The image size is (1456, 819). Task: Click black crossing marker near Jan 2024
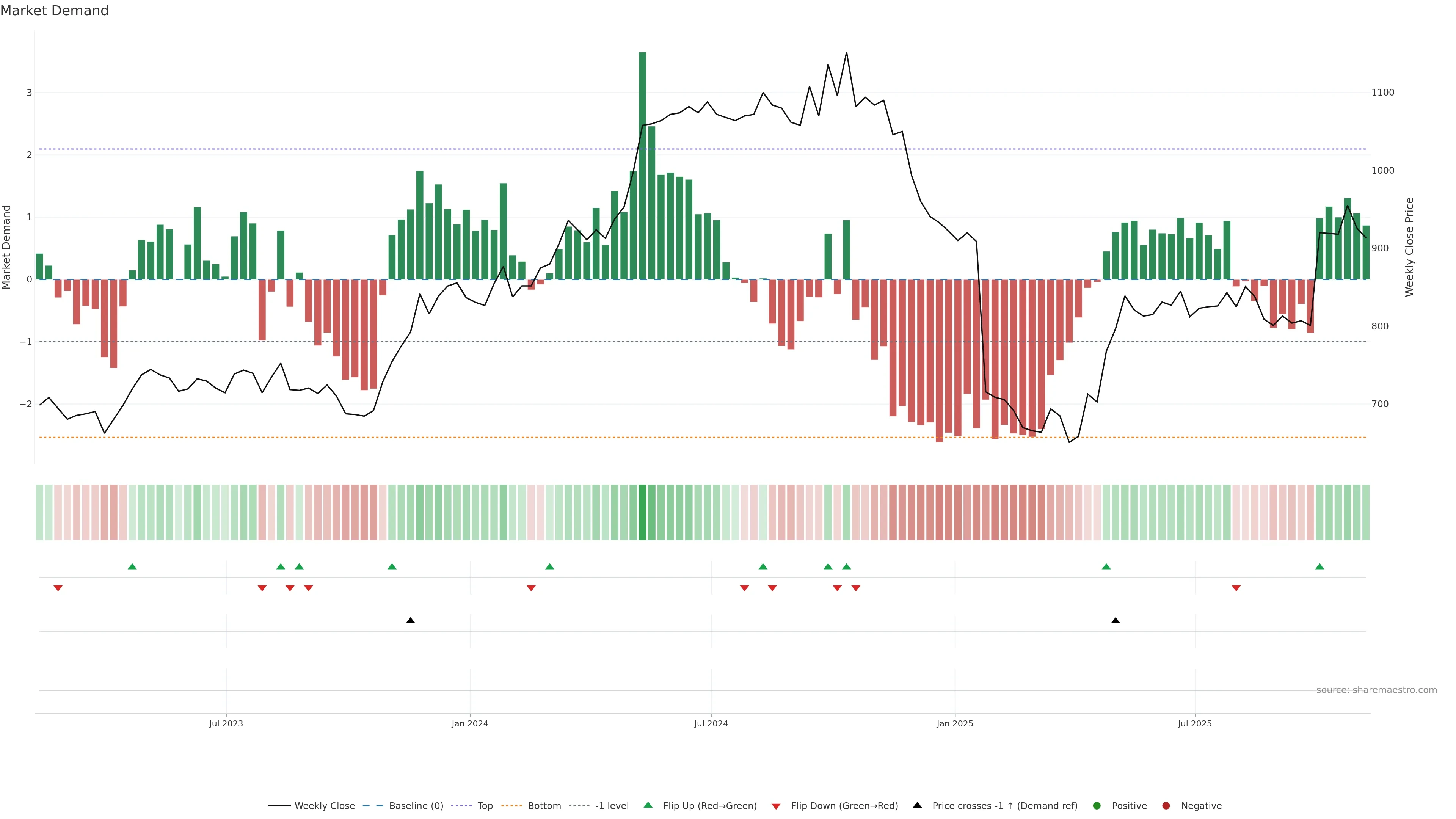(x=411, y=621)
